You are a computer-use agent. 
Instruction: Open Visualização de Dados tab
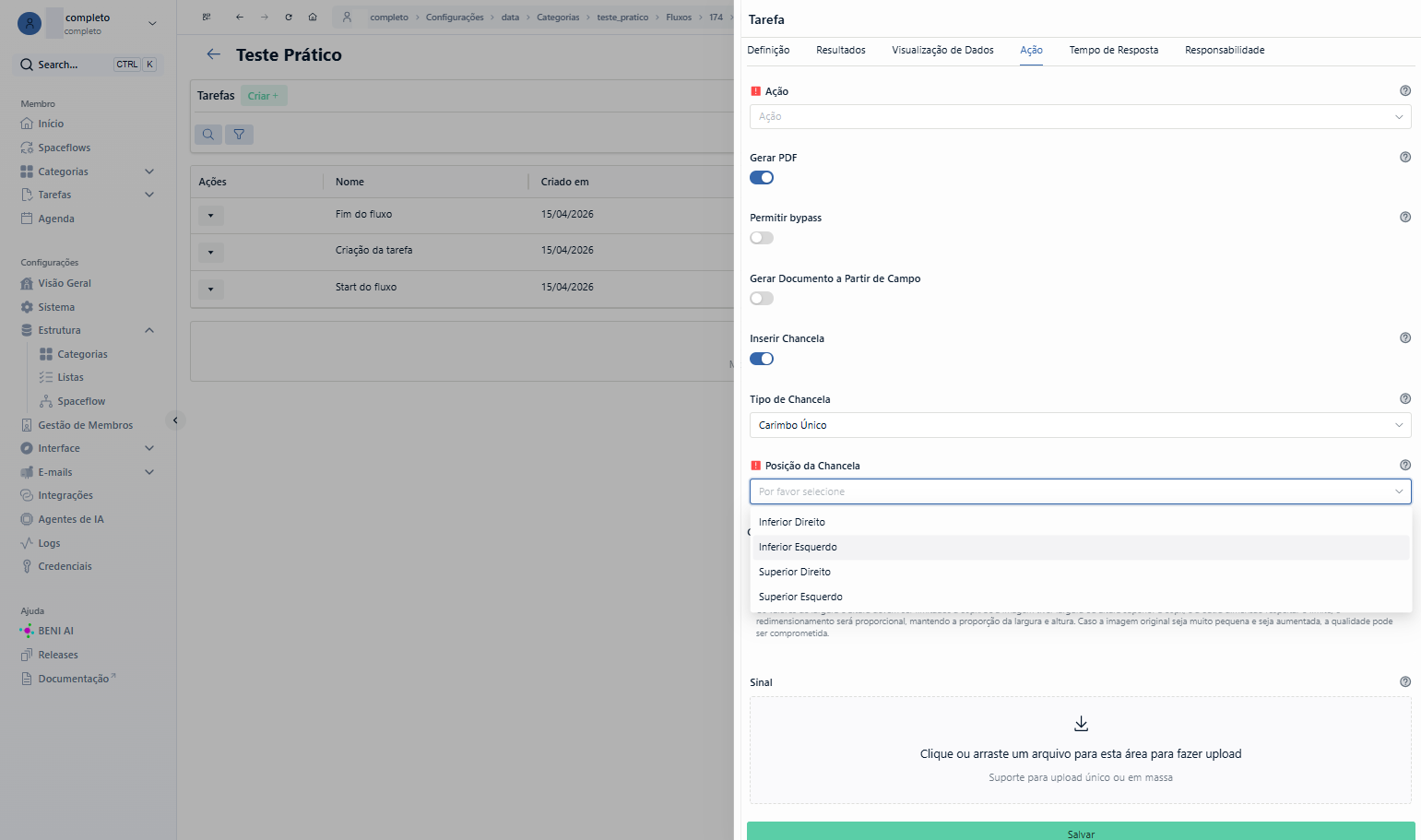click(942, 50)
